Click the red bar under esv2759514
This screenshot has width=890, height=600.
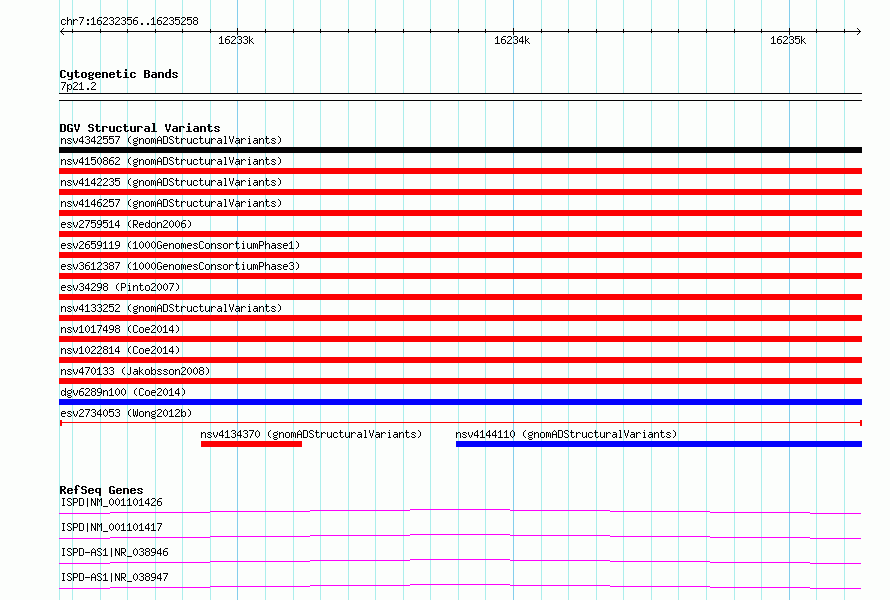460,234
